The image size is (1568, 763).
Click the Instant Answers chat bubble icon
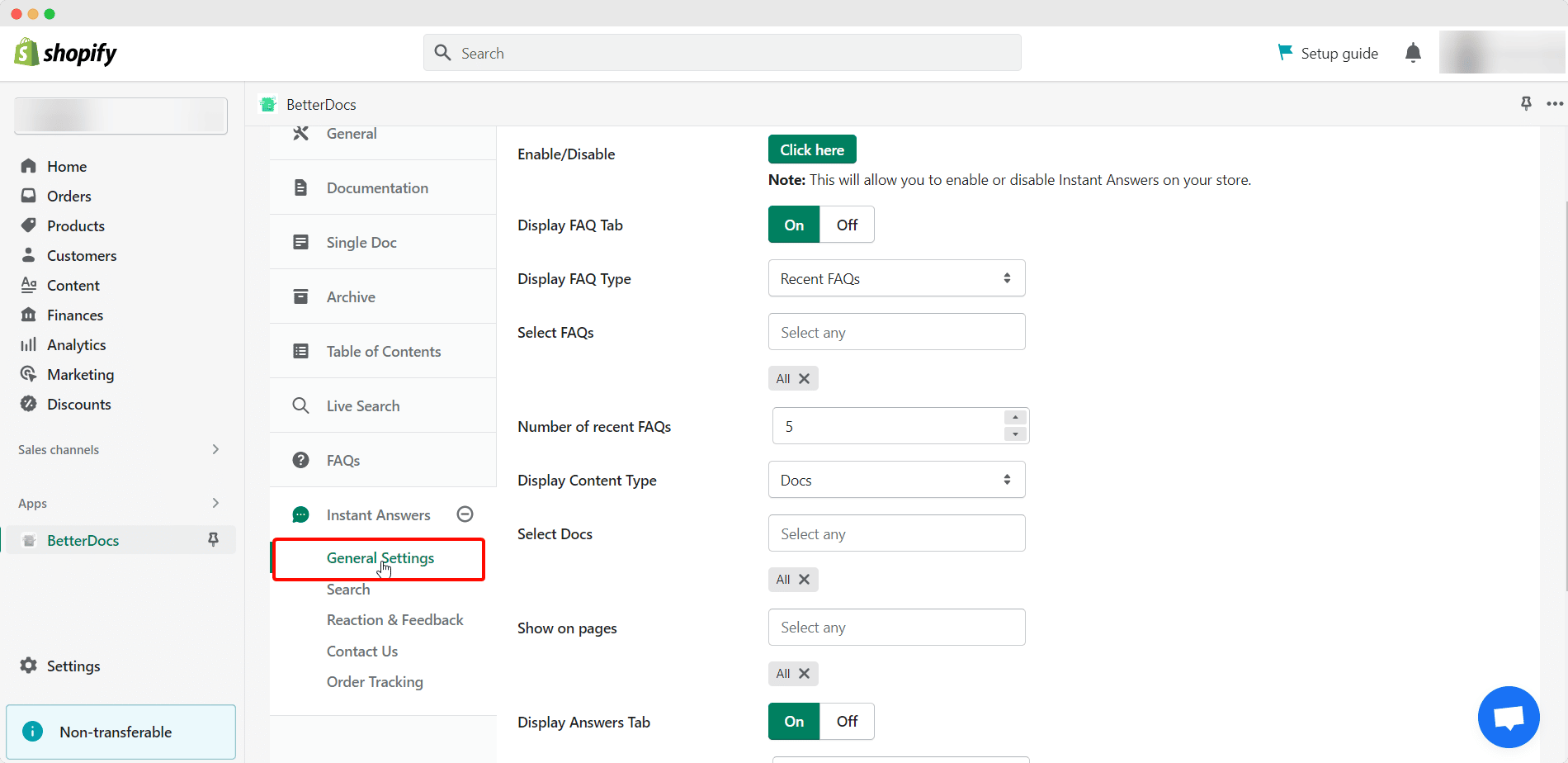pos(301,514)
